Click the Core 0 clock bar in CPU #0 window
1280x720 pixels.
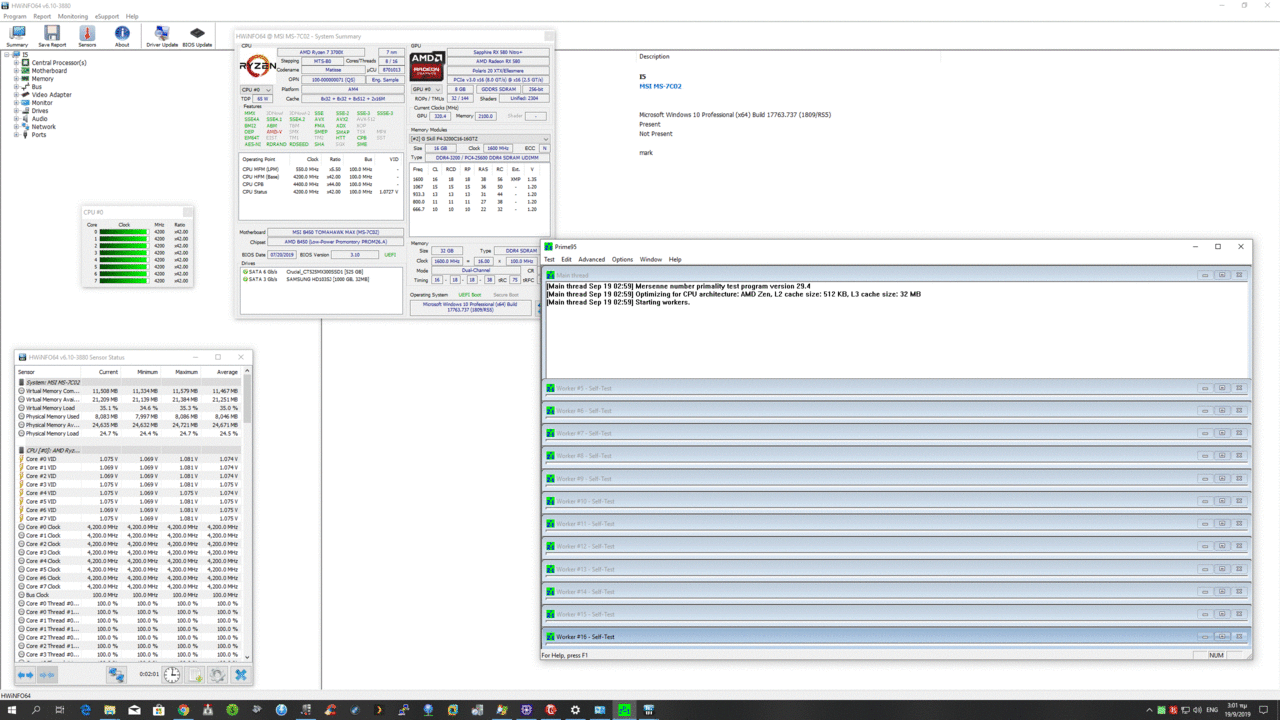coord(124,232)
